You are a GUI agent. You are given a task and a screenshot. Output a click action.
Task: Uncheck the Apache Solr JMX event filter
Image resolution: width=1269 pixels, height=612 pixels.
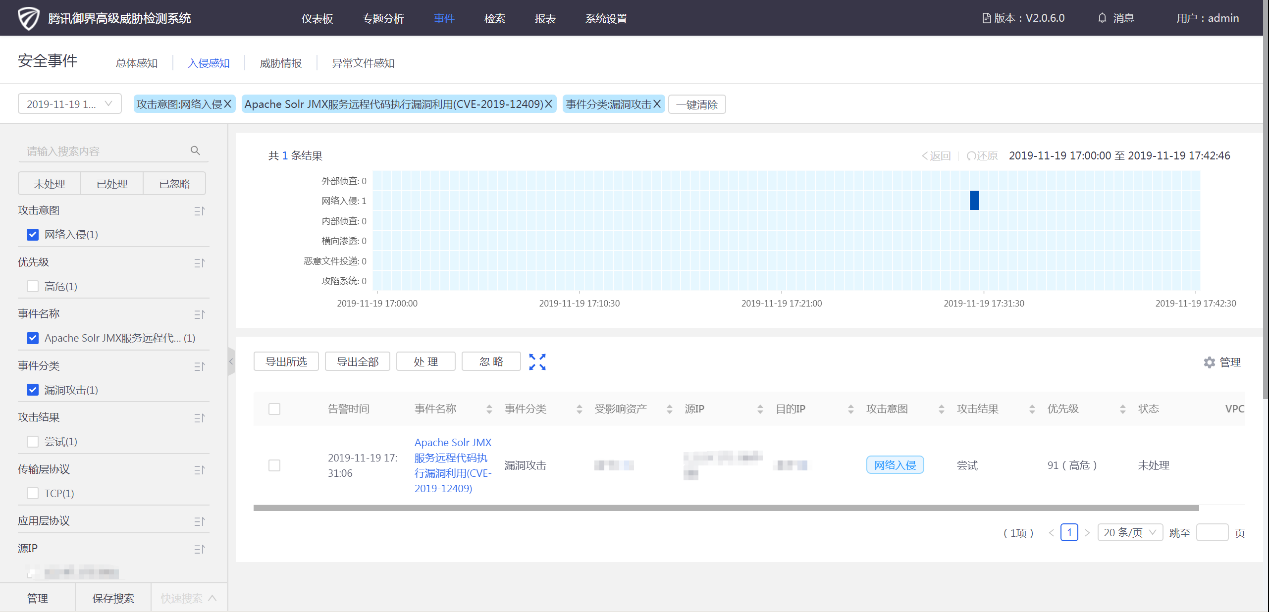point(33,338)
